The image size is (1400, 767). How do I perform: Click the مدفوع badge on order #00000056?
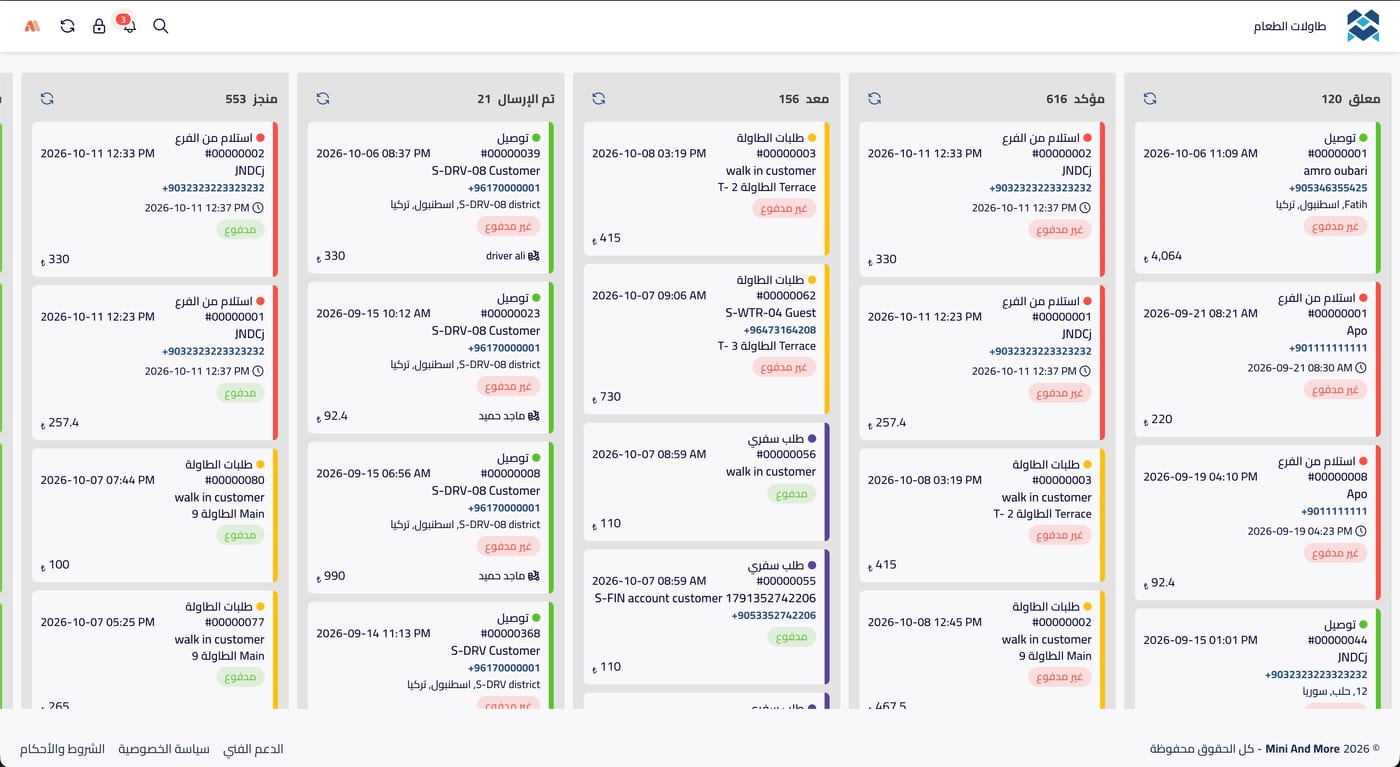click(x=792, y=494)
